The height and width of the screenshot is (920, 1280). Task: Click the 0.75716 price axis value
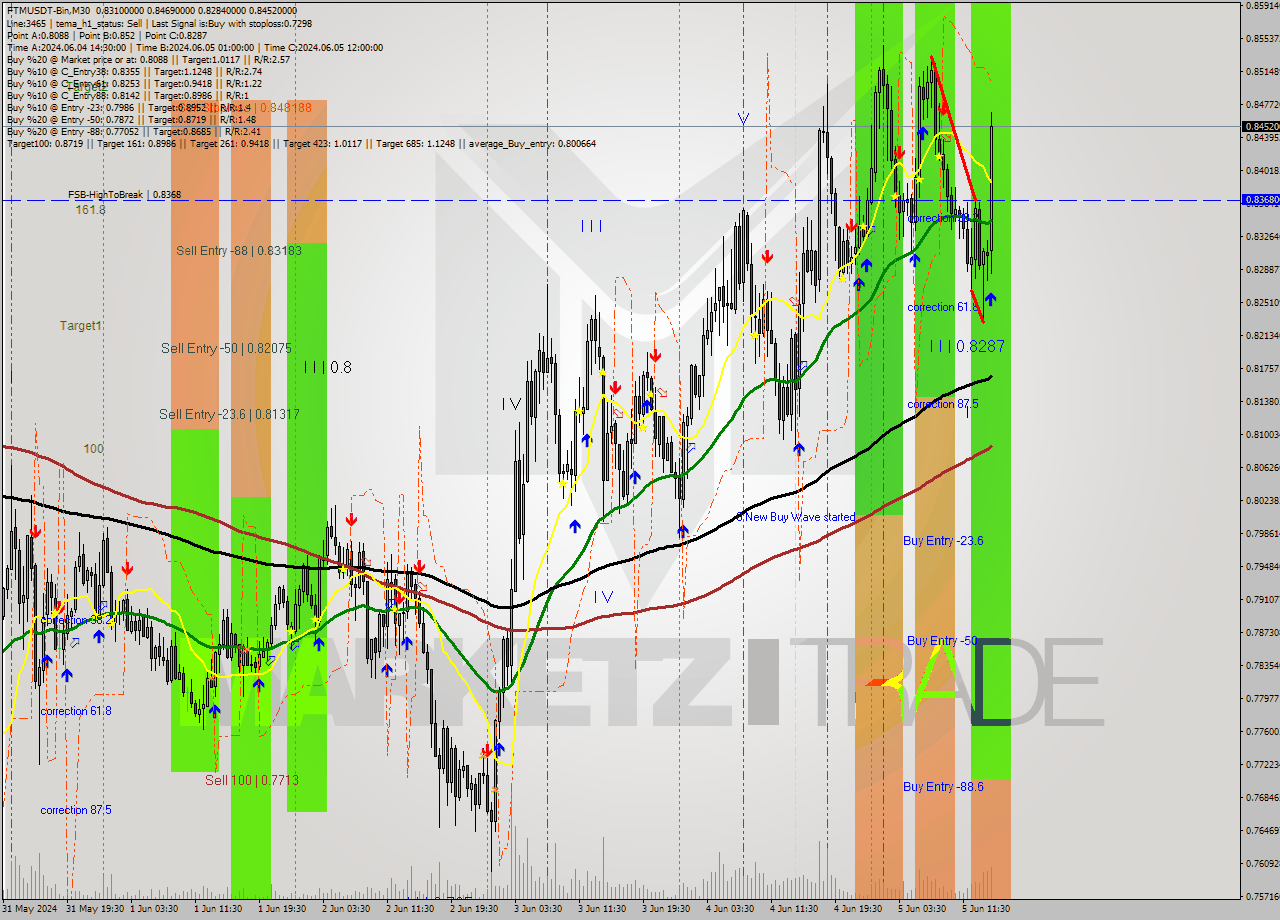click(1262, 896)
